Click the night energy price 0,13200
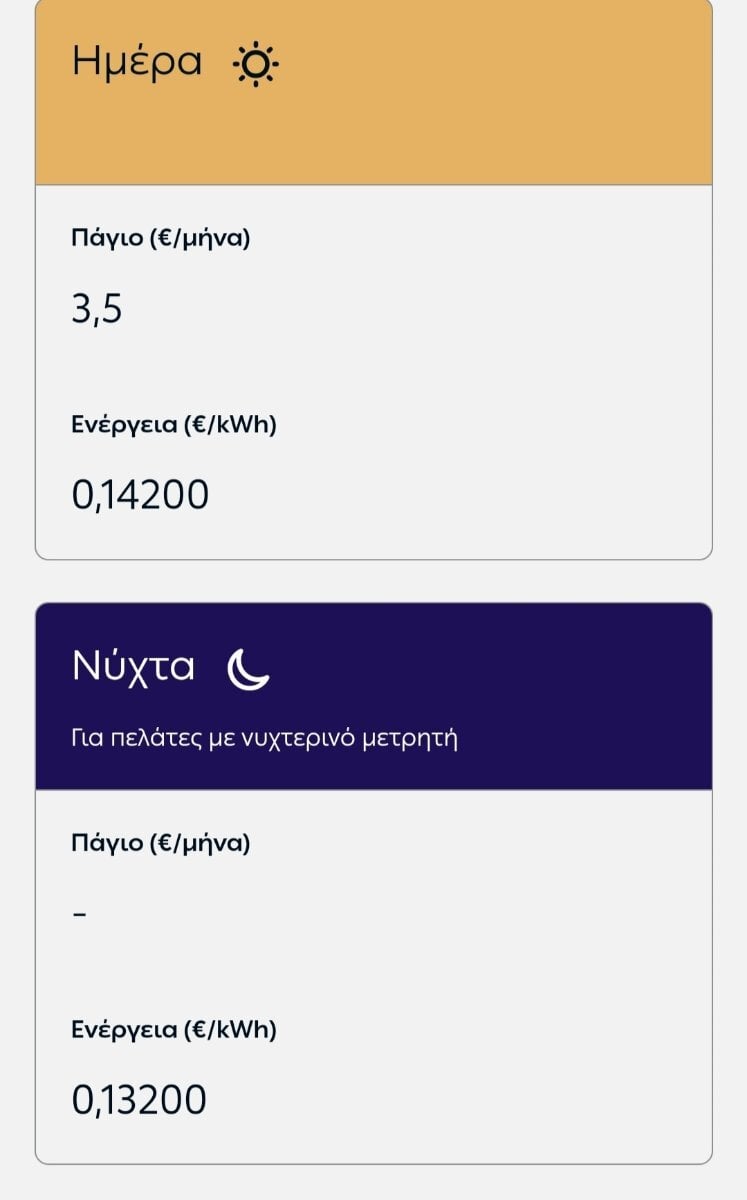The image size is (747, 1200). 140,1100
